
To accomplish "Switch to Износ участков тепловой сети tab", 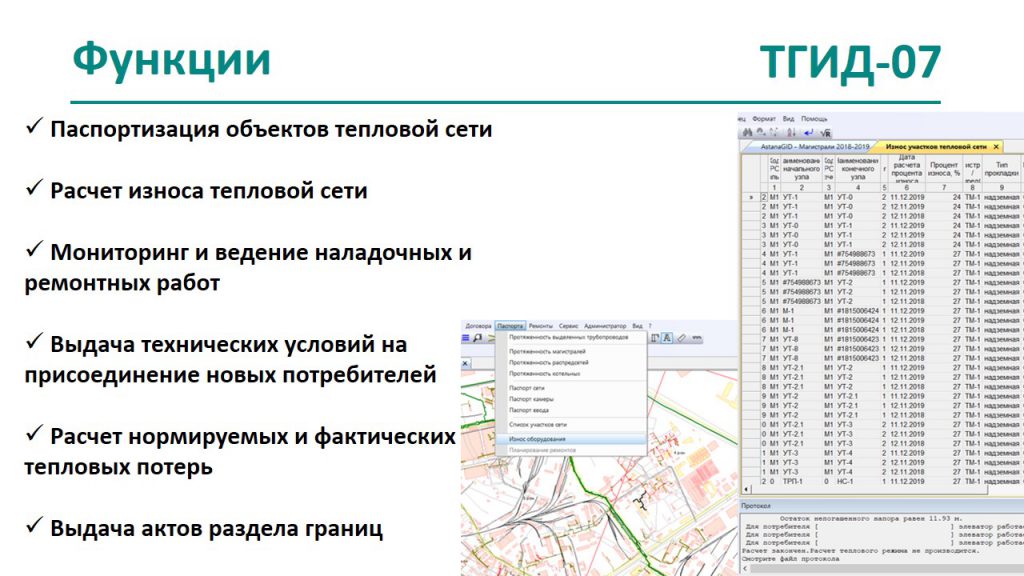I will pos(936,147).
